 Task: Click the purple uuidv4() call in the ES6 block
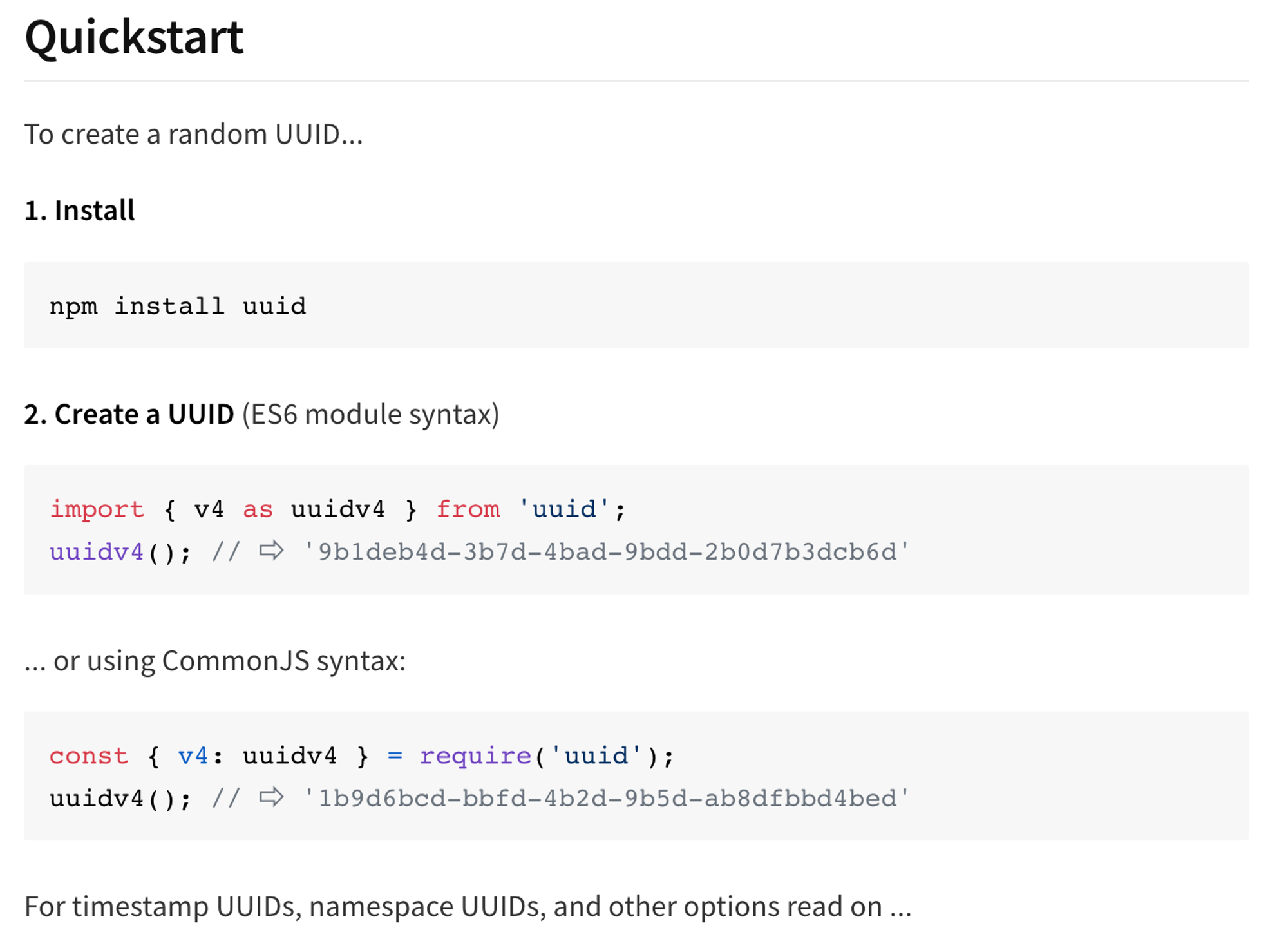(x=120, y=552)
